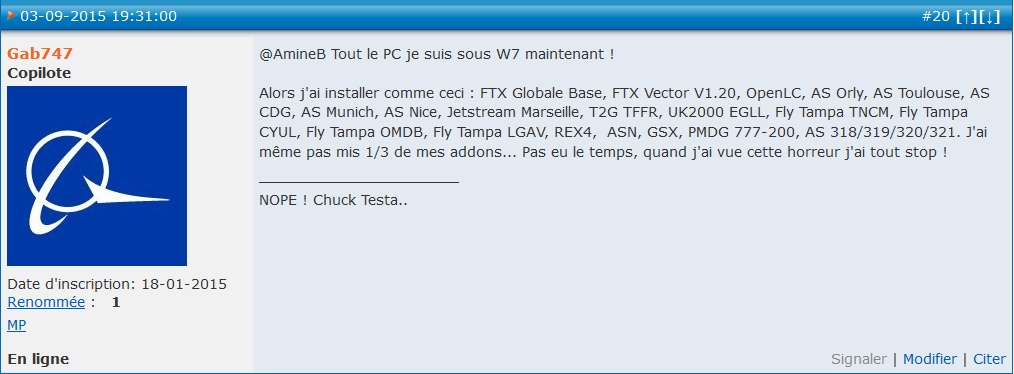Click the Copilote rank label

pos(39,74)
